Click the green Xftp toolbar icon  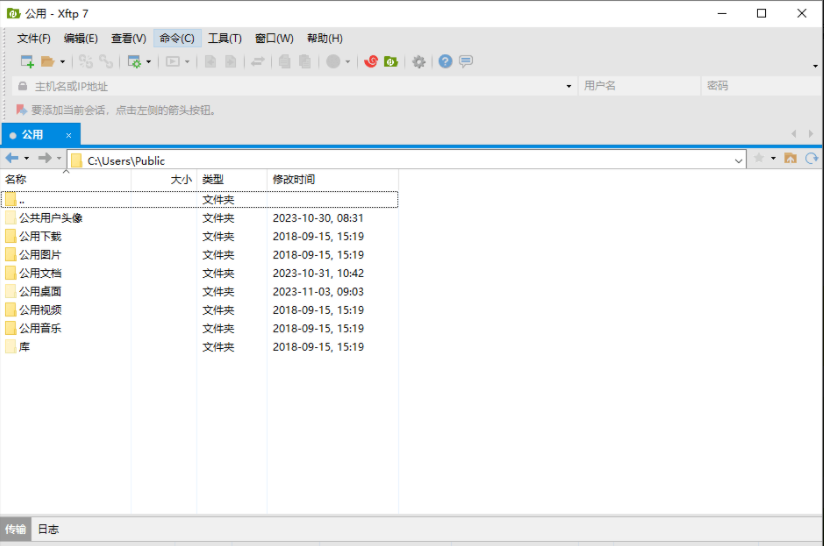pyautogui.click(x=391, y=62)
